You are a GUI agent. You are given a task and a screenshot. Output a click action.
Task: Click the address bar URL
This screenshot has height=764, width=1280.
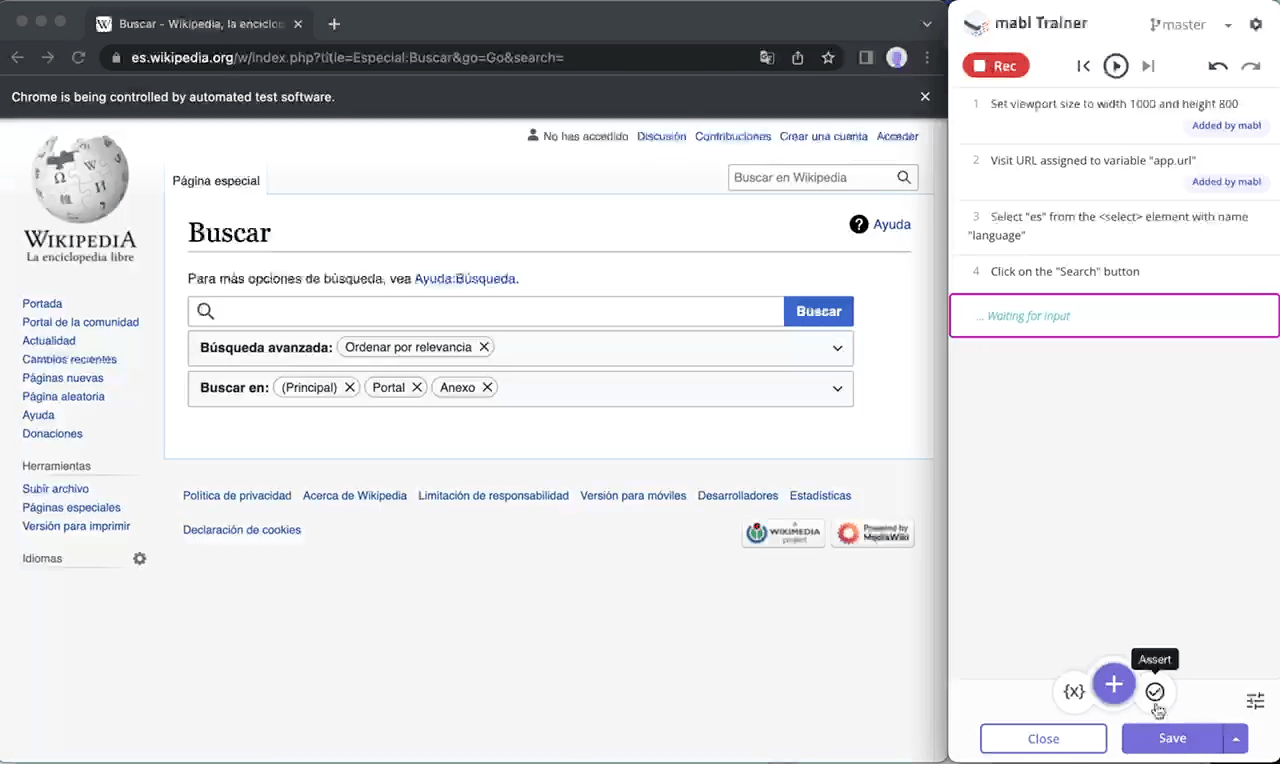pos(347,58)
